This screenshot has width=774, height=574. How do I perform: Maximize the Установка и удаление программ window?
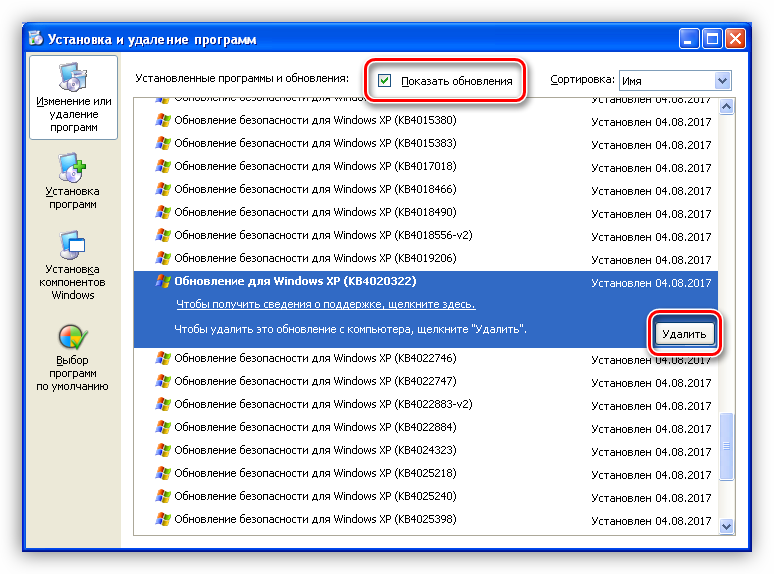click(x=712, y=38)
